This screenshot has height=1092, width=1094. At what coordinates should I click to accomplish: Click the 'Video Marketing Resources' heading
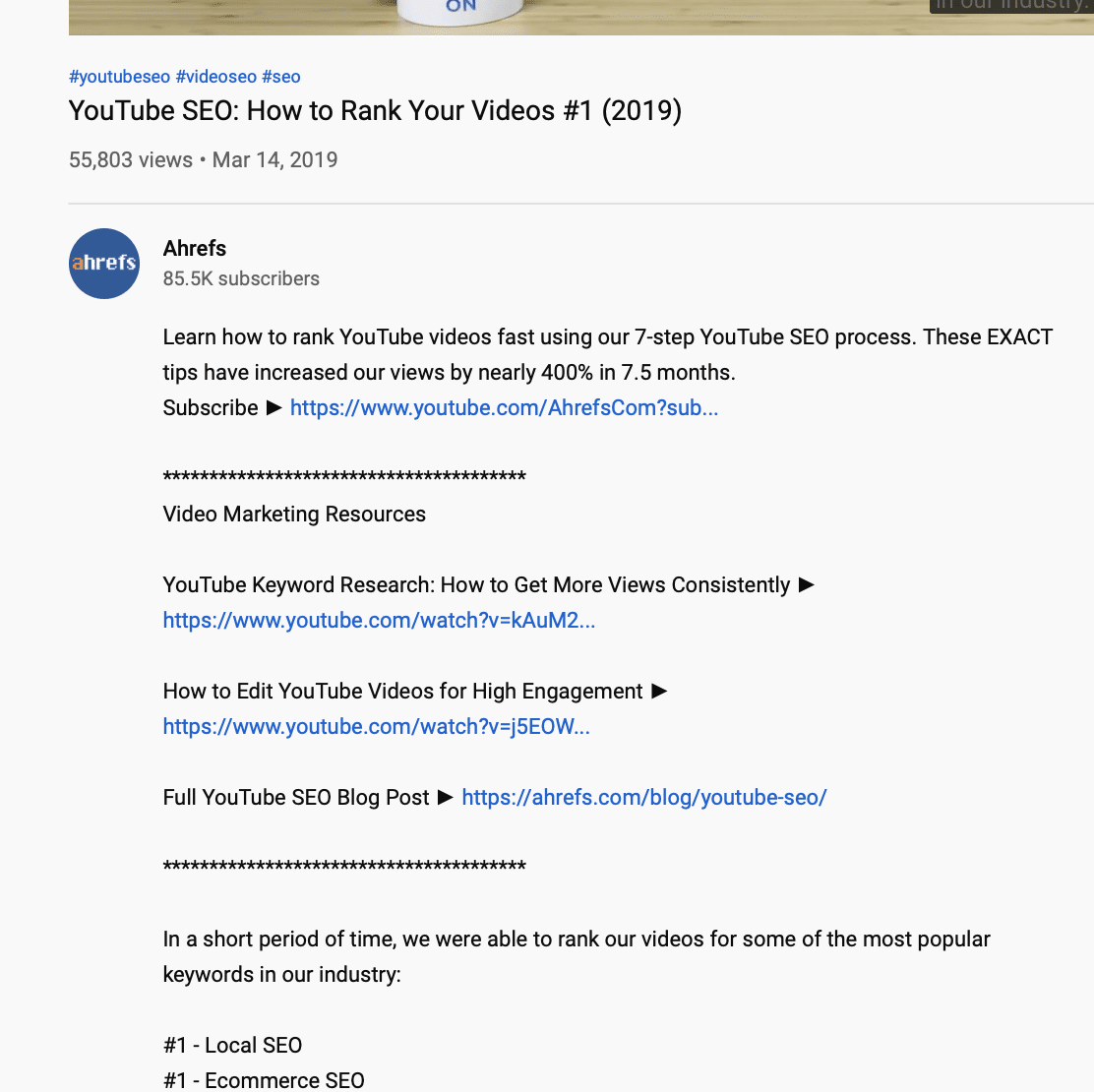[x=294, y=515]
